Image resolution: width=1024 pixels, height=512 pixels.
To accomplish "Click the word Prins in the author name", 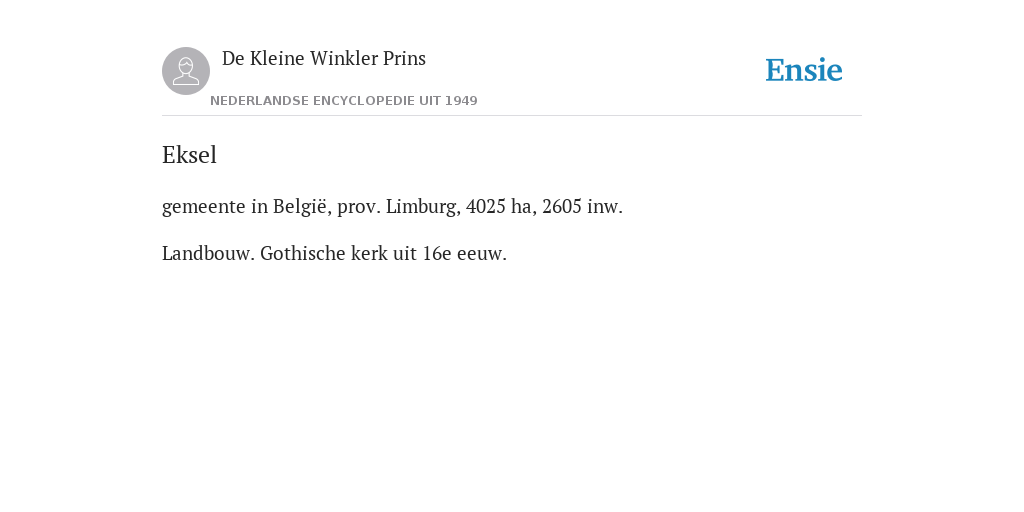I will point(404,59).
